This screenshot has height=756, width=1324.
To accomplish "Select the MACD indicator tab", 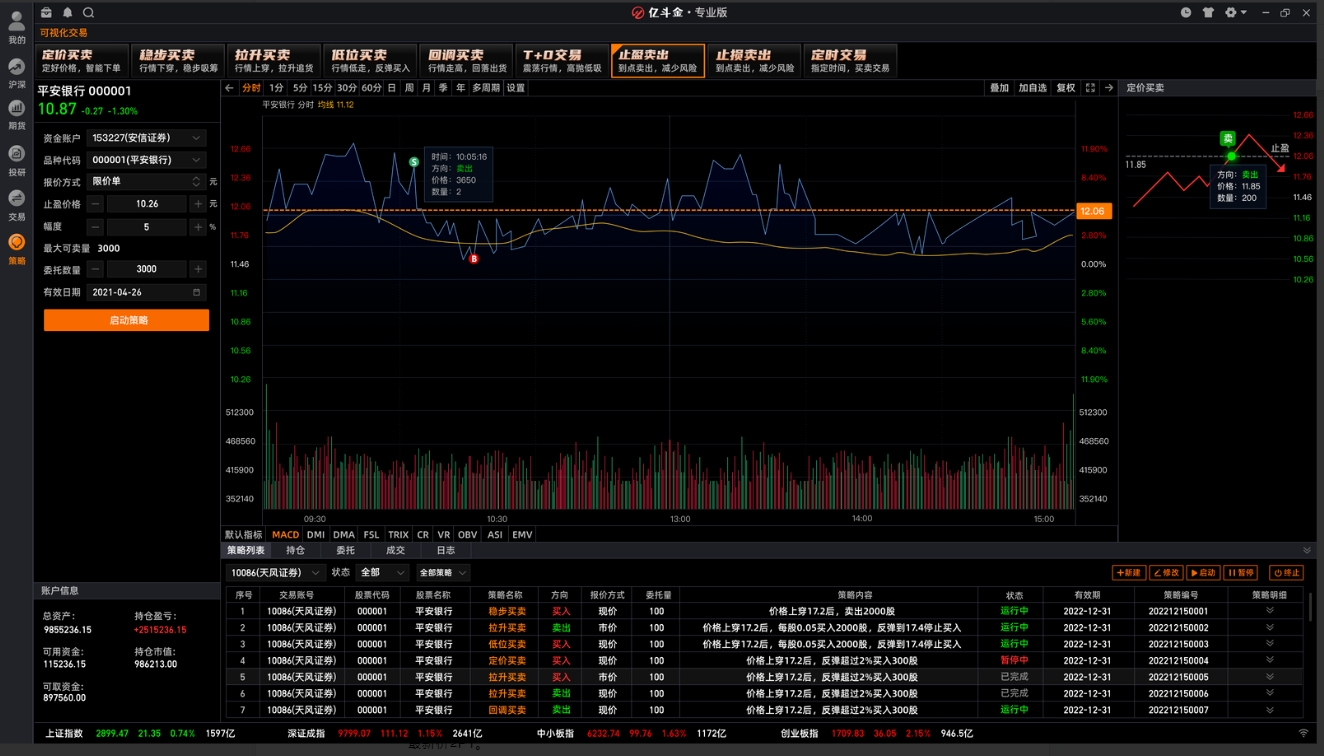I will click(286, 535).
